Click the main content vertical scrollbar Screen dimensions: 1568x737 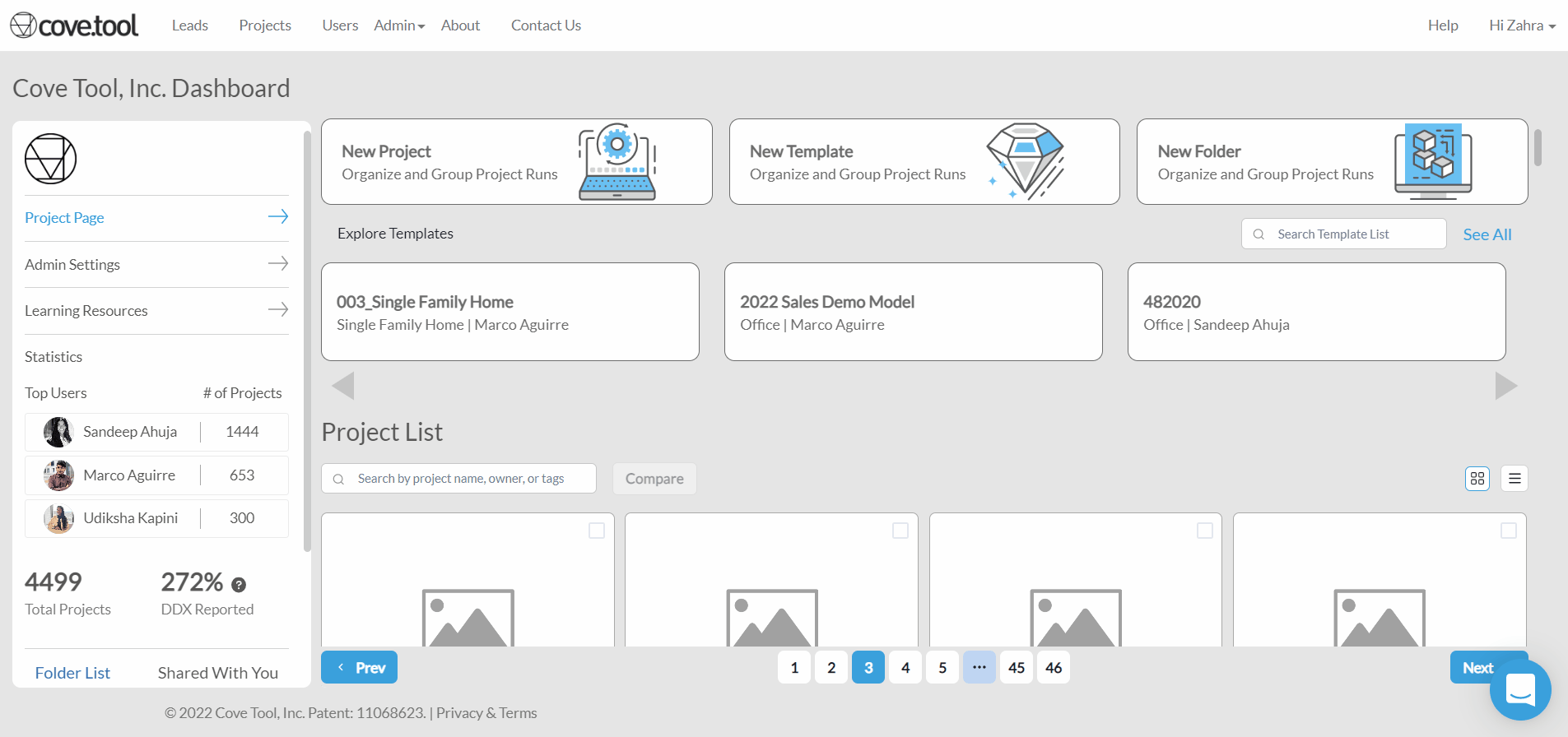1538,148
